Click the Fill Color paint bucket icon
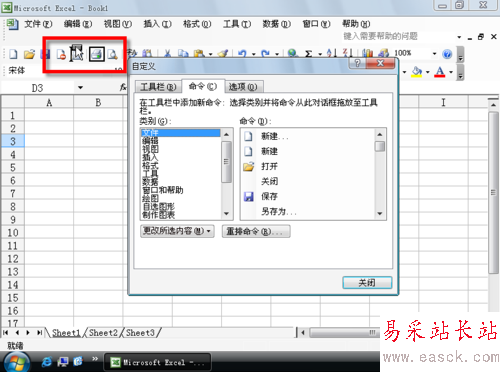Screen dimensions: 500x372 coord(417,72)
